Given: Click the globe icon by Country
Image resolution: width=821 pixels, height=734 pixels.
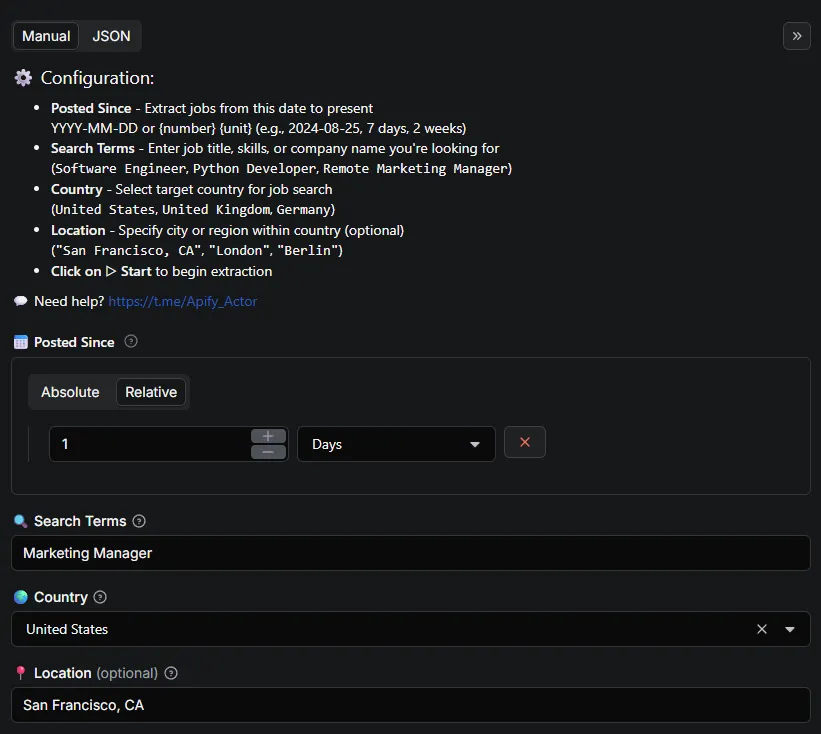Looking at the screenshot, I should click(x=20, y=597).
